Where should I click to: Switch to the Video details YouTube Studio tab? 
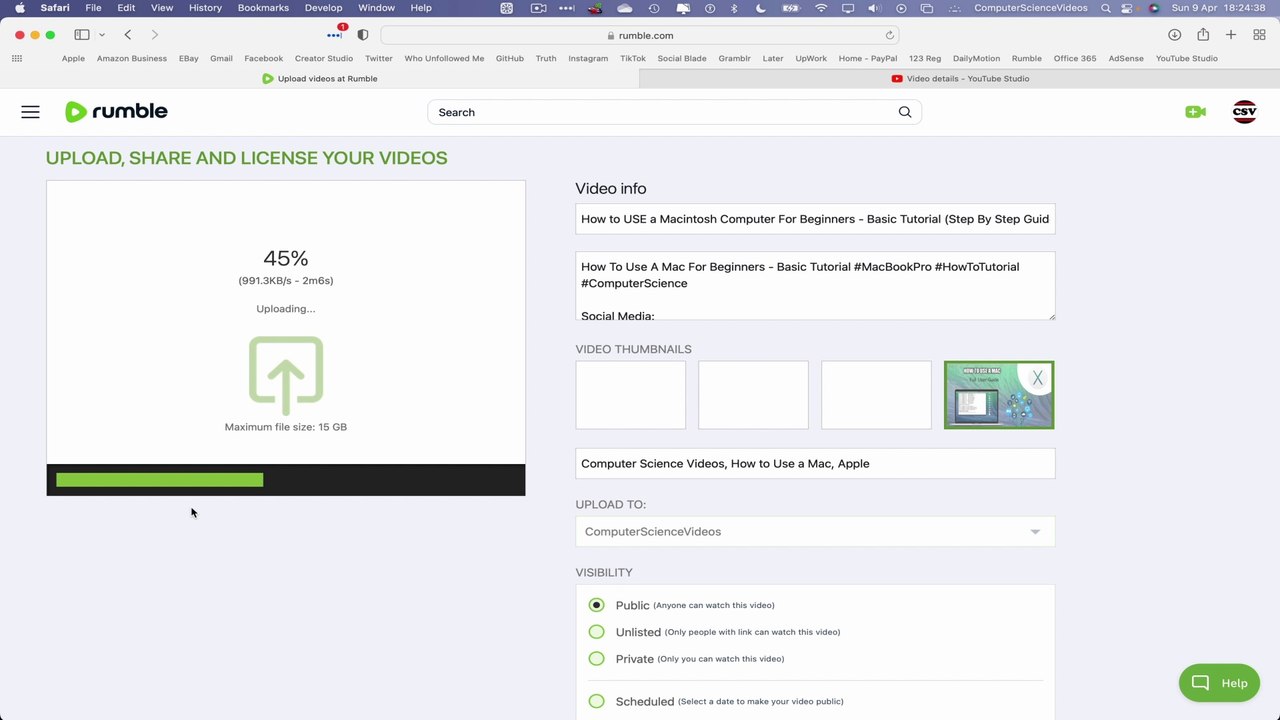click(960, 78)
